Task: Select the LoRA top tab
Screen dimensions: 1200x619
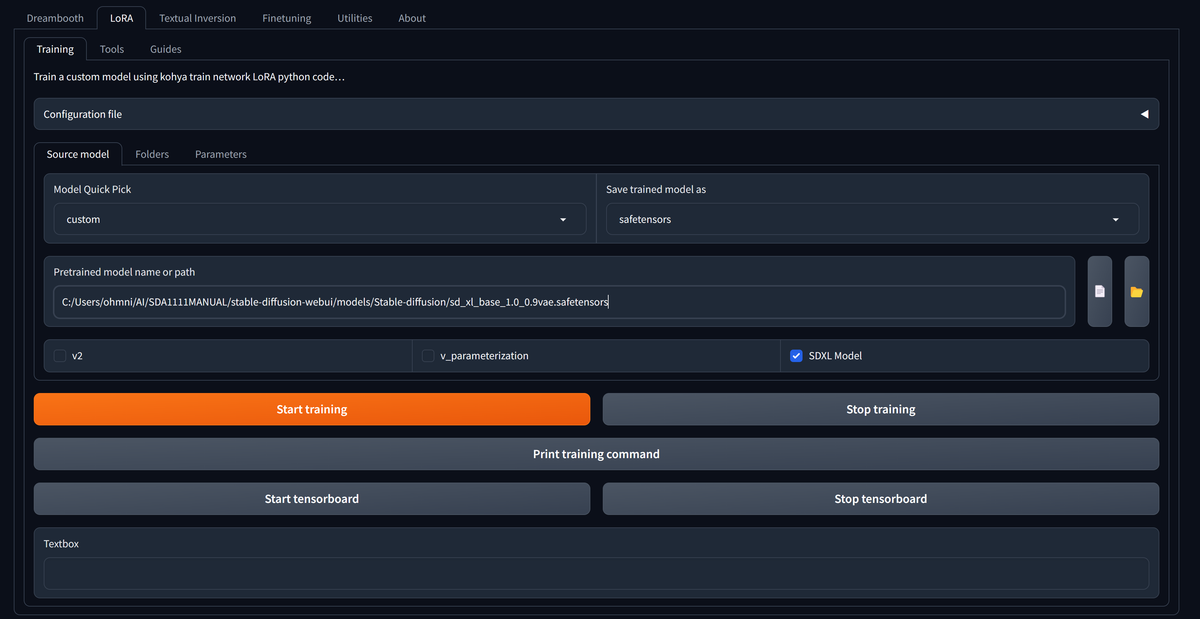Action: 121,18
